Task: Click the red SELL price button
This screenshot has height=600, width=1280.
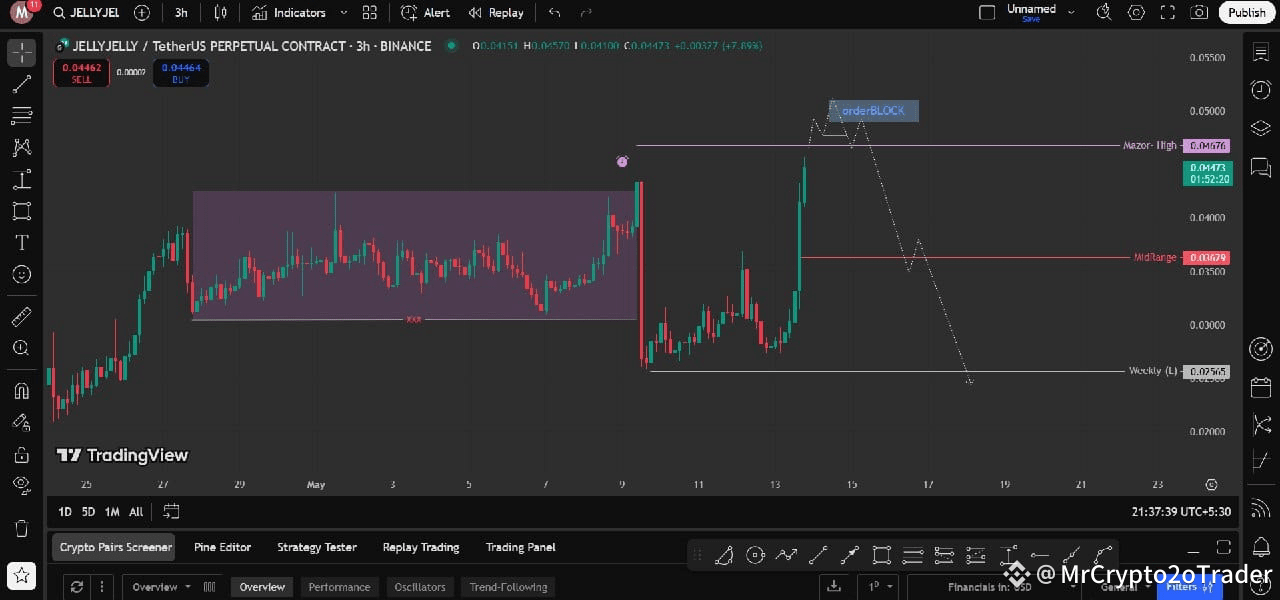Action: pyautogui.click(x=81, y=73)
